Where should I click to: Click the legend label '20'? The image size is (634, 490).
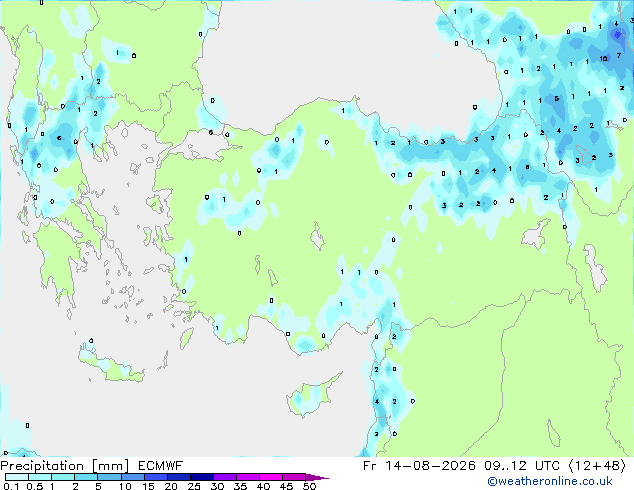point(171,486)
